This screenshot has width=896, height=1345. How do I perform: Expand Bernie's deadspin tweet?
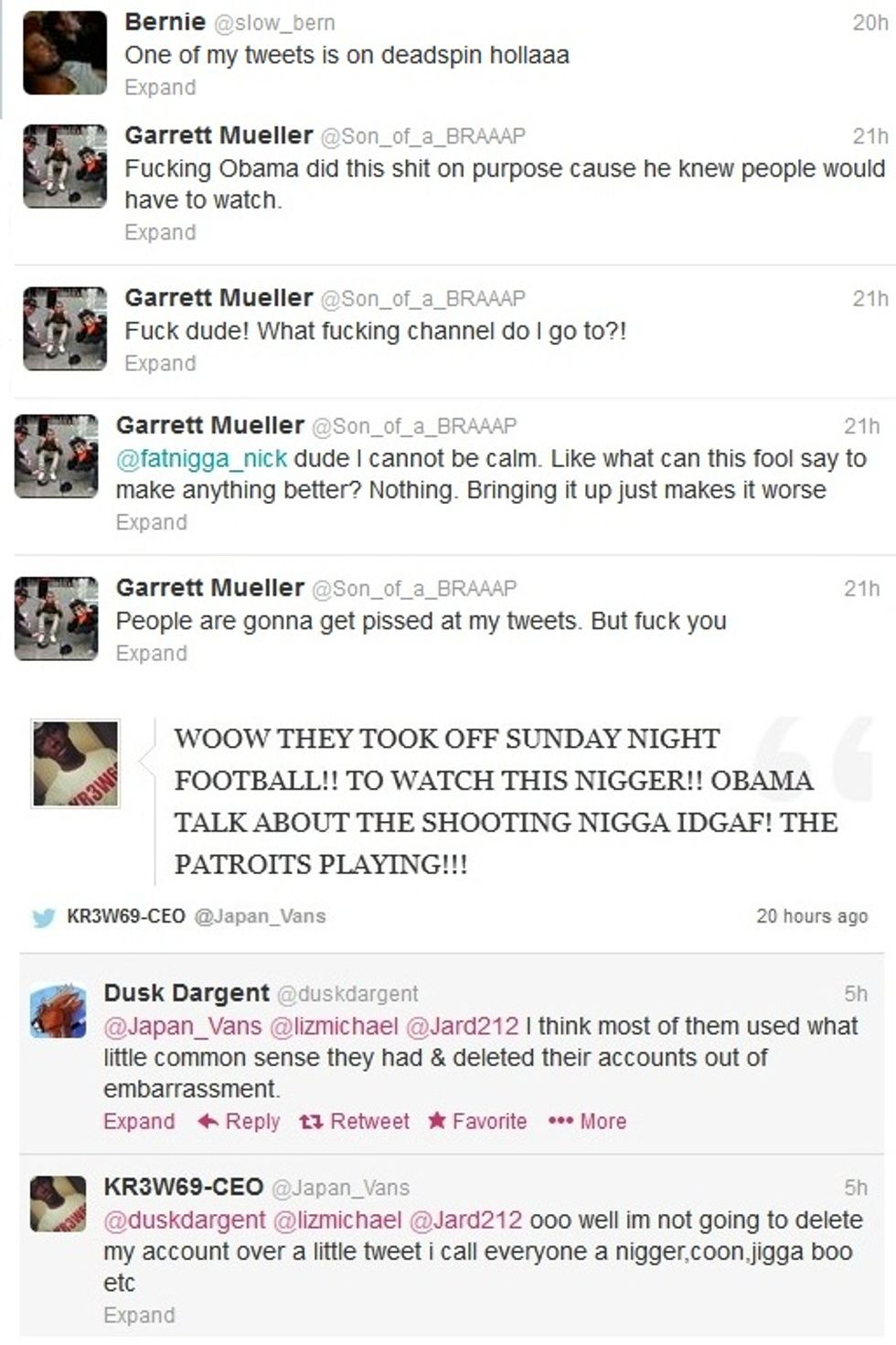tap(160, 88)
